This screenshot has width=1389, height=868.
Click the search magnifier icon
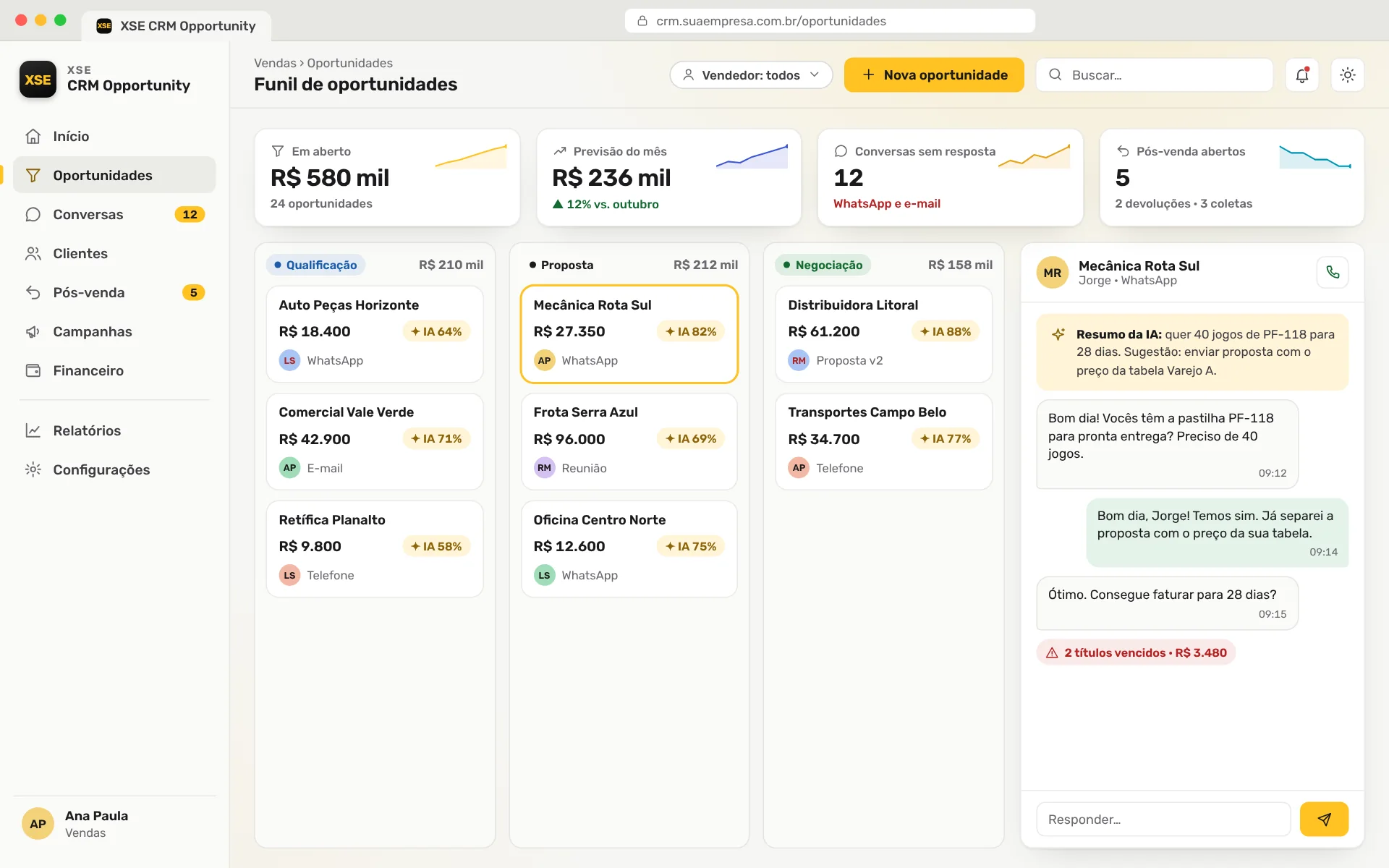coord(1055,75)
